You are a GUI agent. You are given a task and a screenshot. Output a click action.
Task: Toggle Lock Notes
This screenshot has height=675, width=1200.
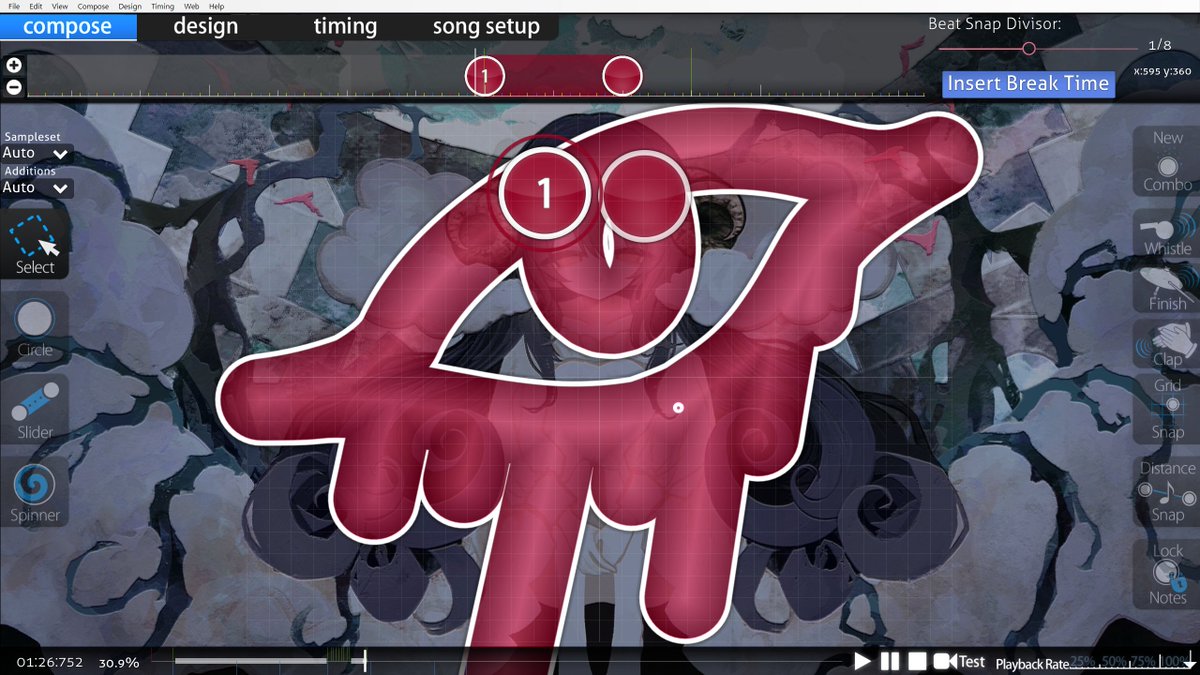tap(1167, 575)
